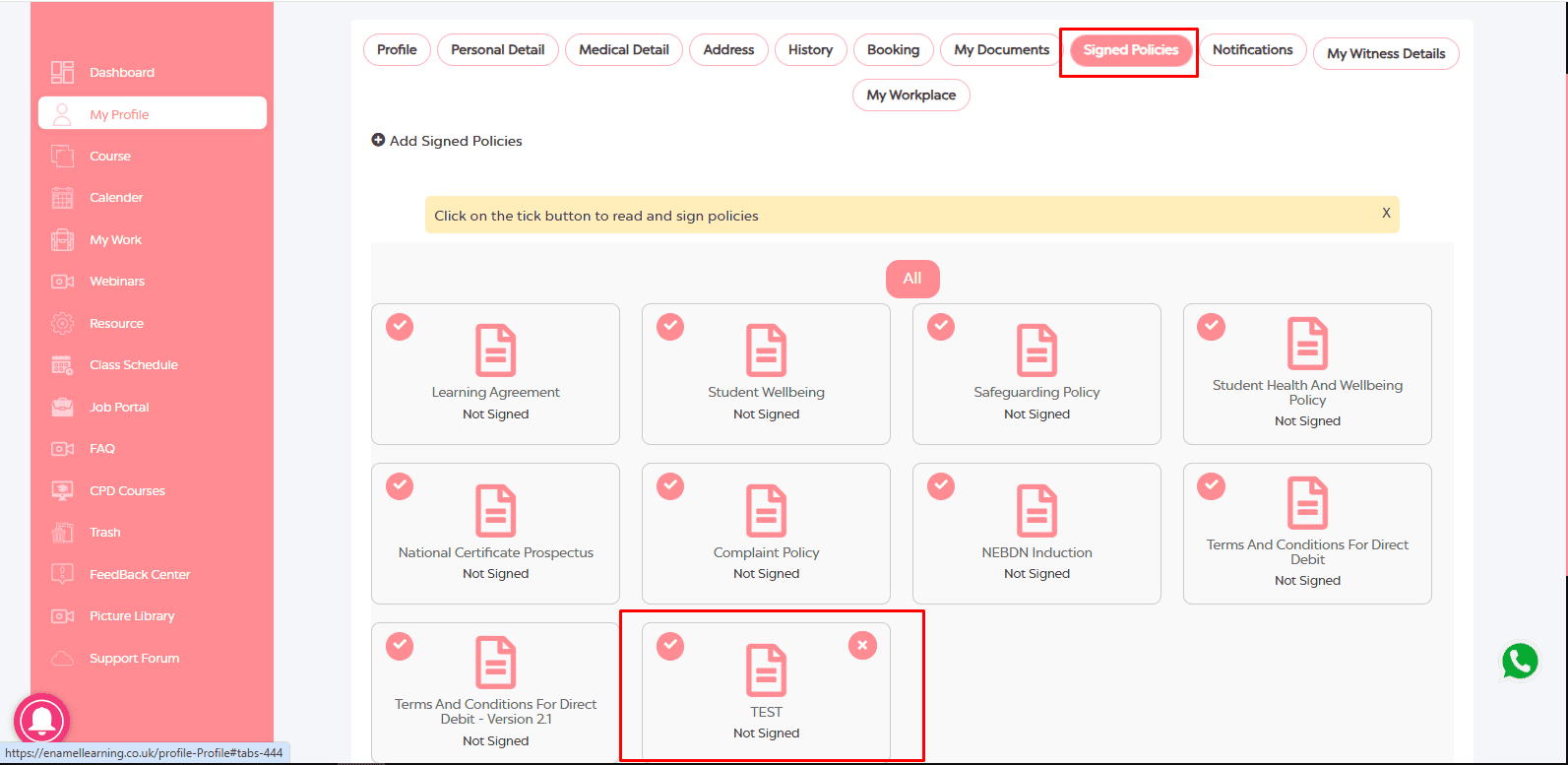This screenshot has width=1568, height=765.
Task: Click the My Work briefcase icon
Action: click(x=62, y=239)
